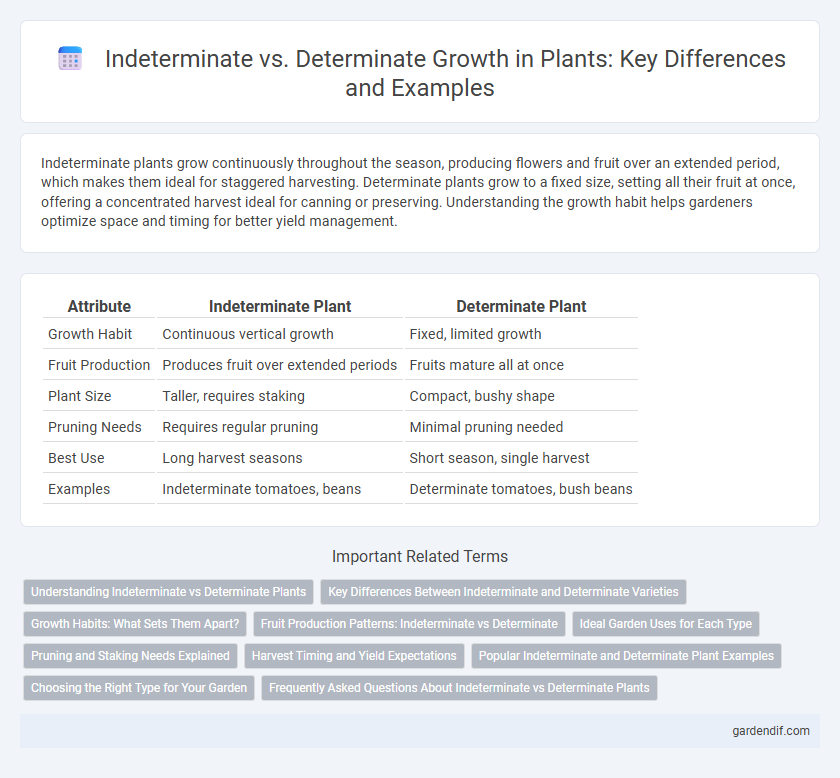Open 'Key Differences Between Indeterminate and Determinate Varieties' tag
The image size is (840, 778).
coord(503,592)
